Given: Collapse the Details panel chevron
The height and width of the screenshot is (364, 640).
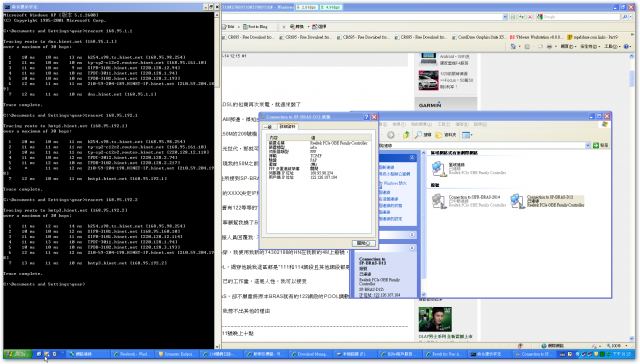Looking at the screenshot, I should (x=412, y=248).
